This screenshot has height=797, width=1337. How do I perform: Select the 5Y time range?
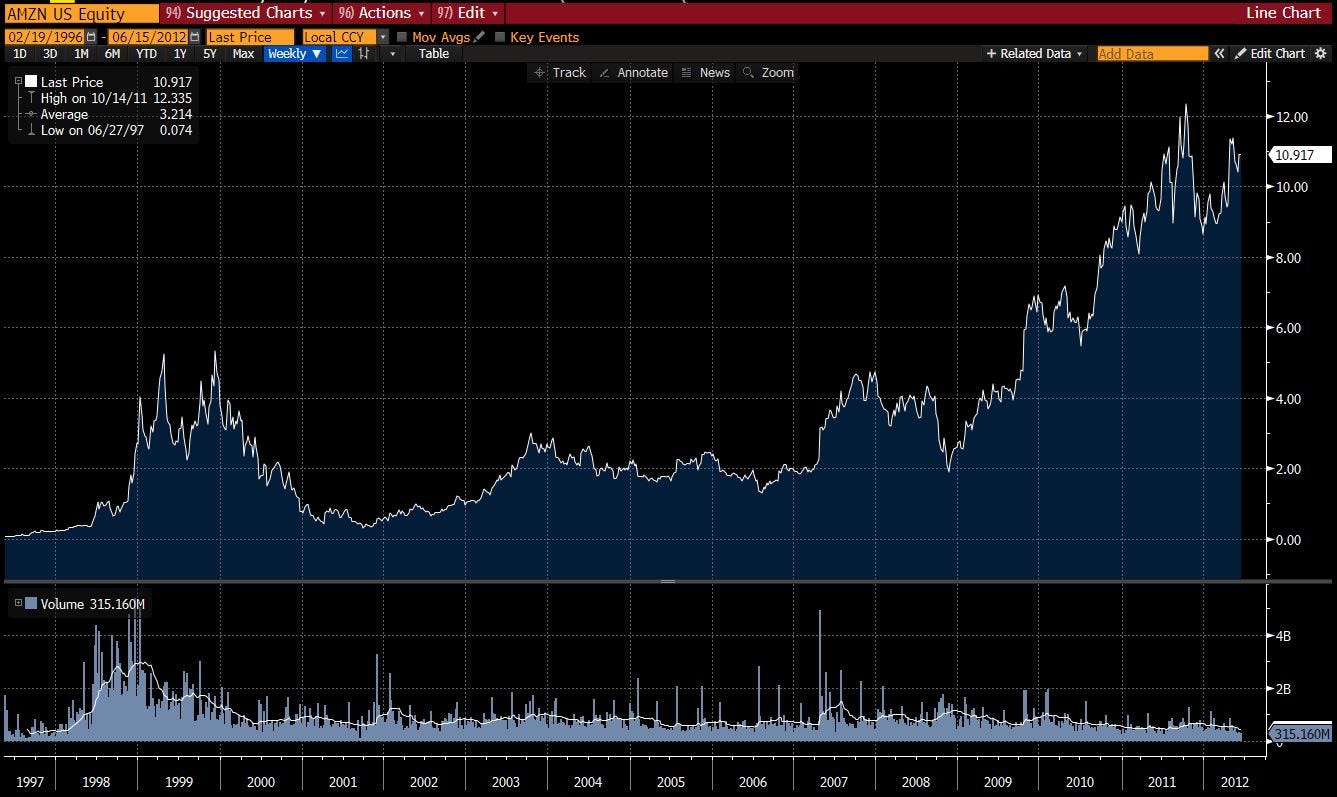[209, 54]
